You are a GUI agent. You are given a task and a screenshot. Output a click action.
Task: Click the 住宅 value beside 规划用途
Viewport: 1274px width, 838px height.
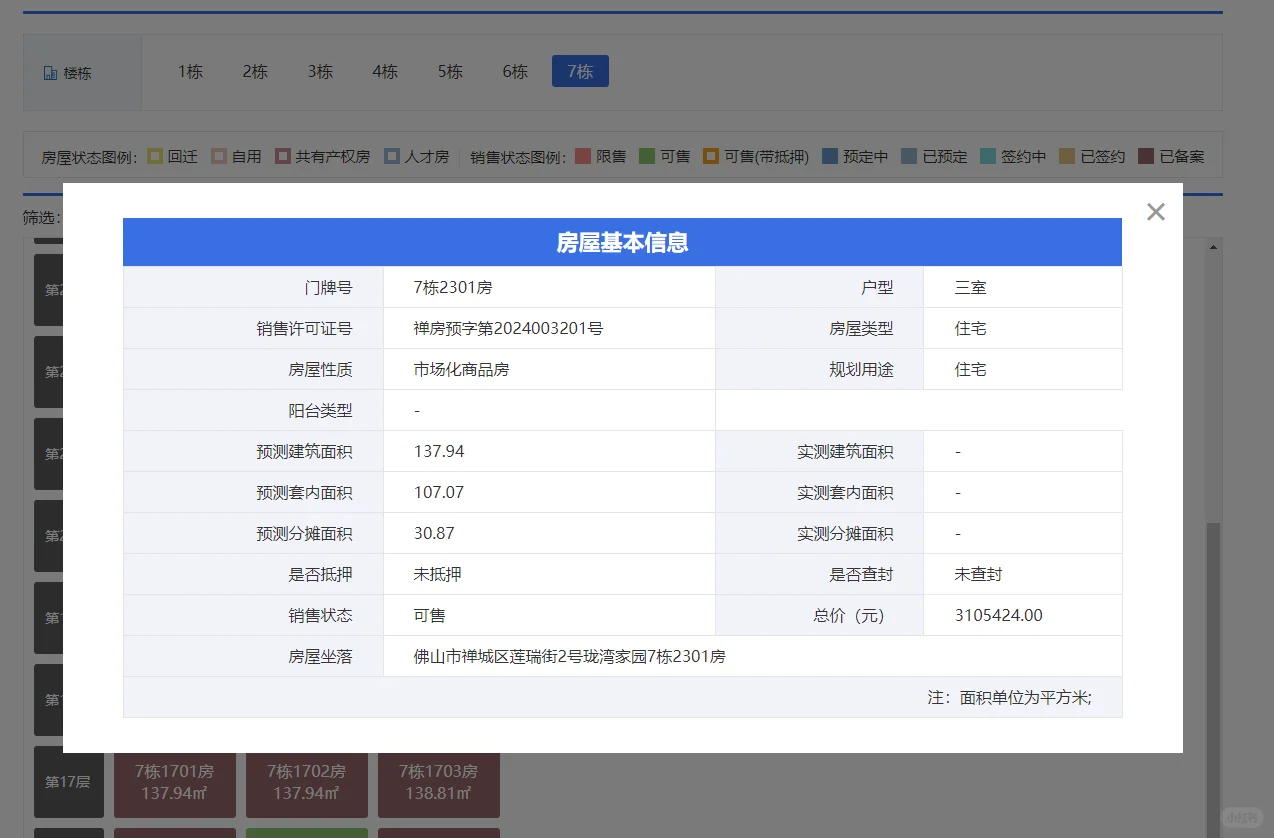tap(970, 369)
